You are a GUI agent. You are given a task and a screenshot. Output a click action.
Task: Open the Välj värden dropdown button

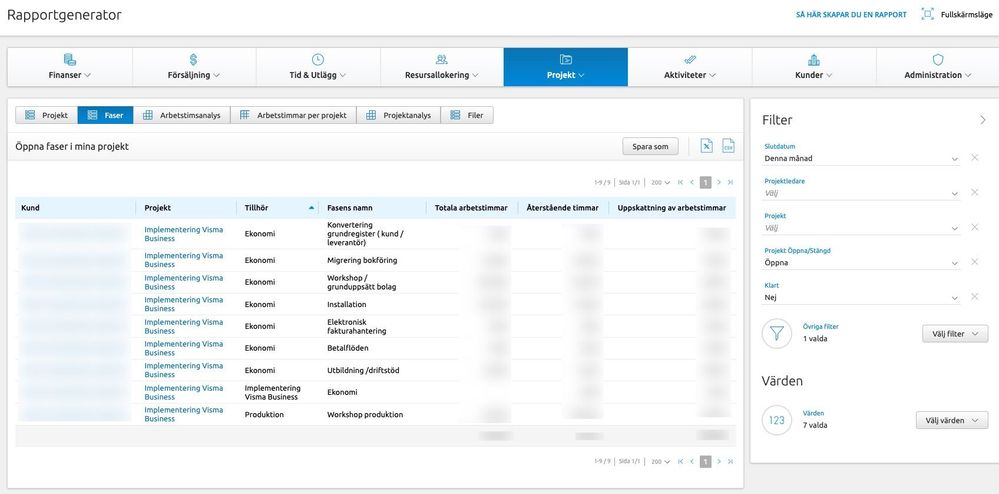coord(952,421)
